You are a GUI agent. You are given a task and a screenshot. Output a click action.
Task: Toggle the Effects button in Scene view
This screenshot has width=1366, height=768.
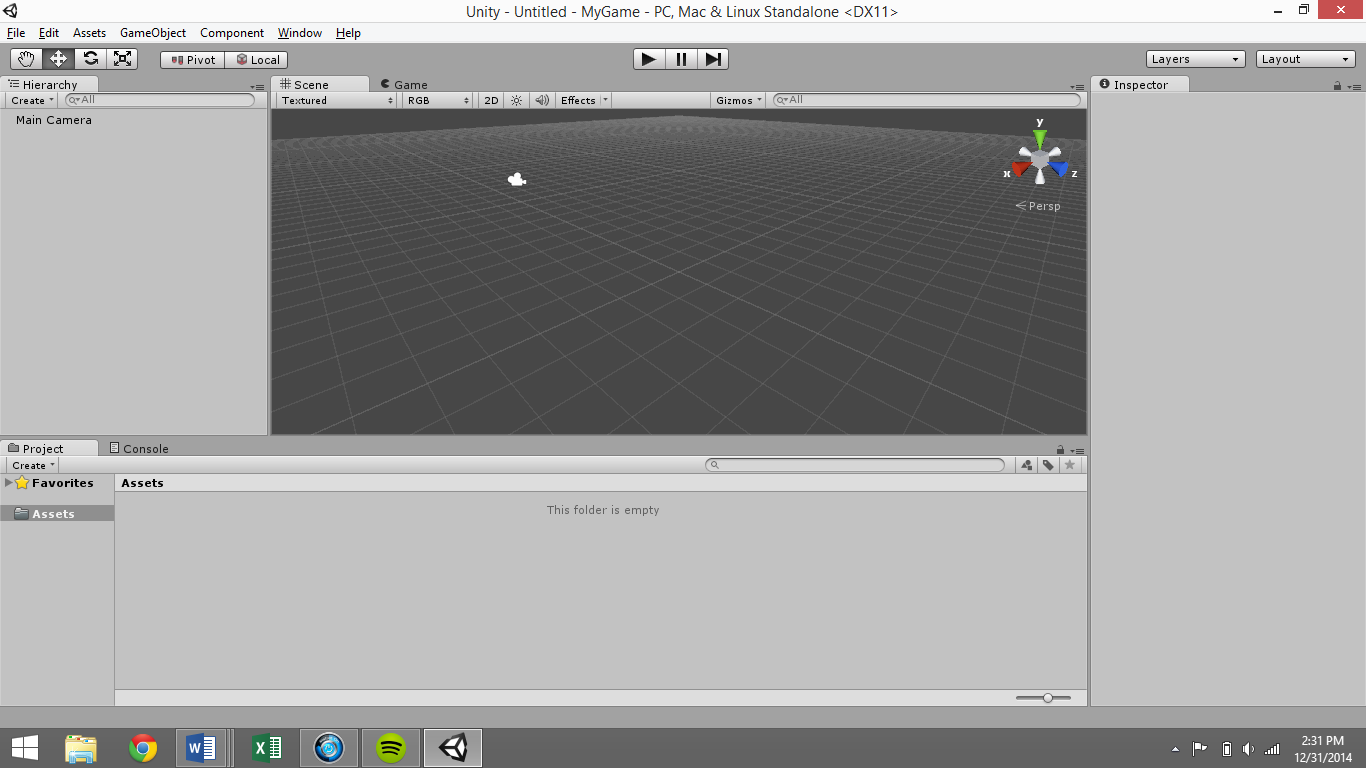click(578, 100)
